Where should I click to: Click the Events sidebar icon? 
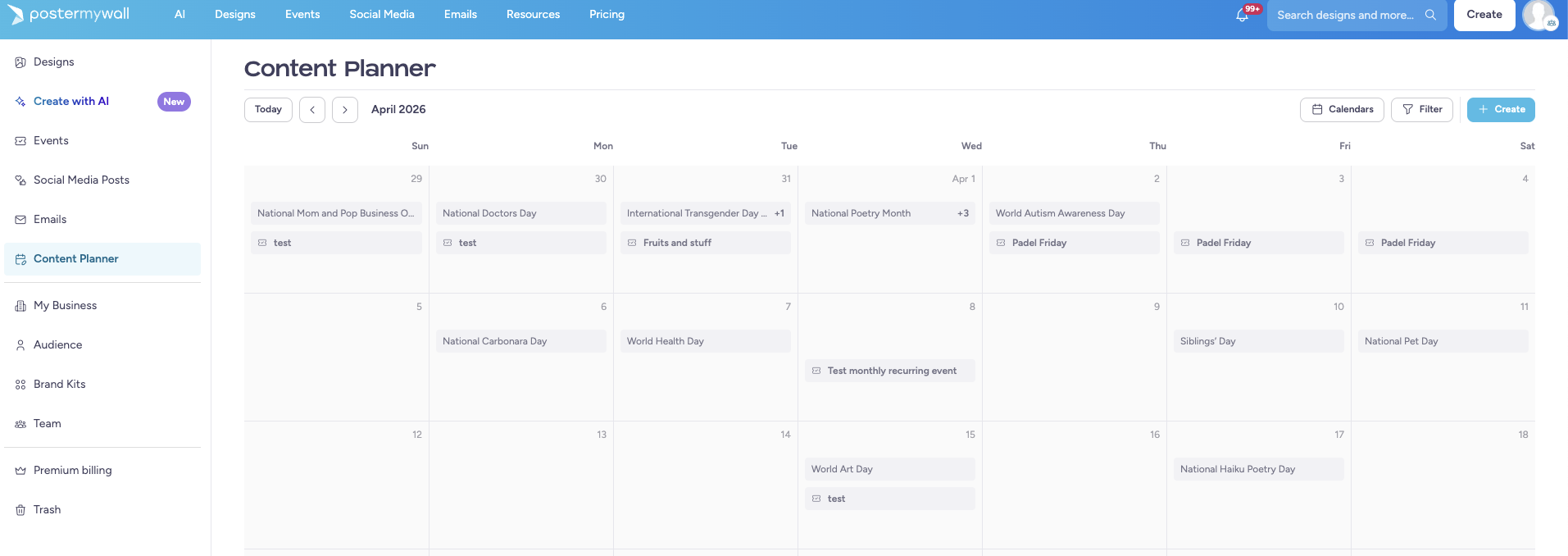(20, 141)
